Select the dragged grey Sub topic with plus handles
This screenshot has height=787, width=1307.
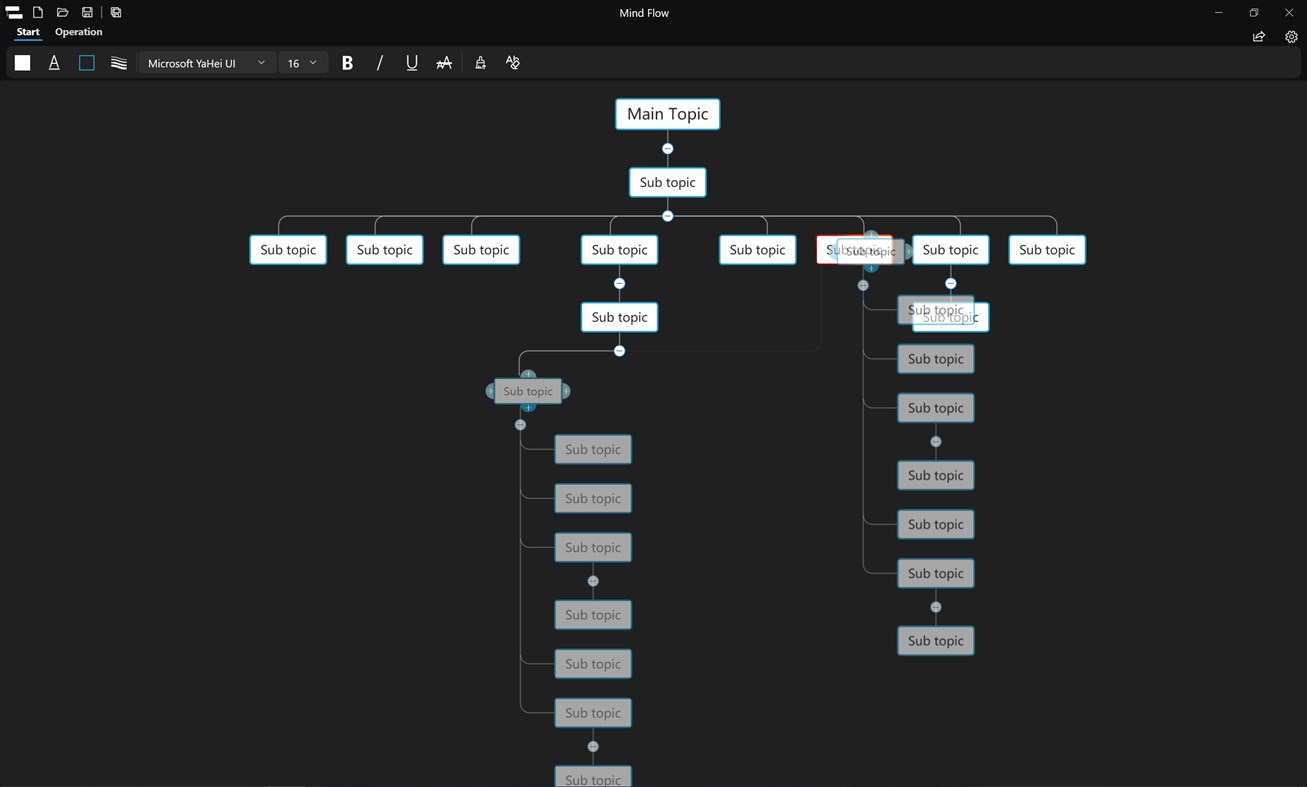pos(528,391)
